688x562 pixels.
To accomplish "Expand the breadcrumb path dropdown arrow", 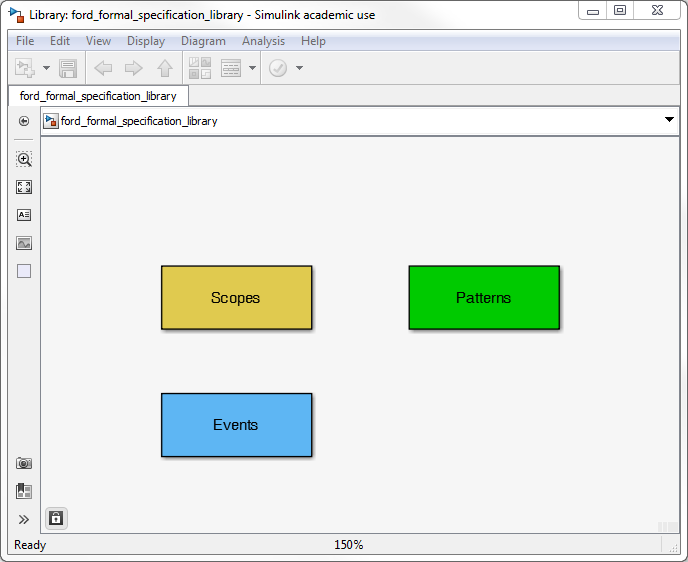I will (x=669, y=120).
